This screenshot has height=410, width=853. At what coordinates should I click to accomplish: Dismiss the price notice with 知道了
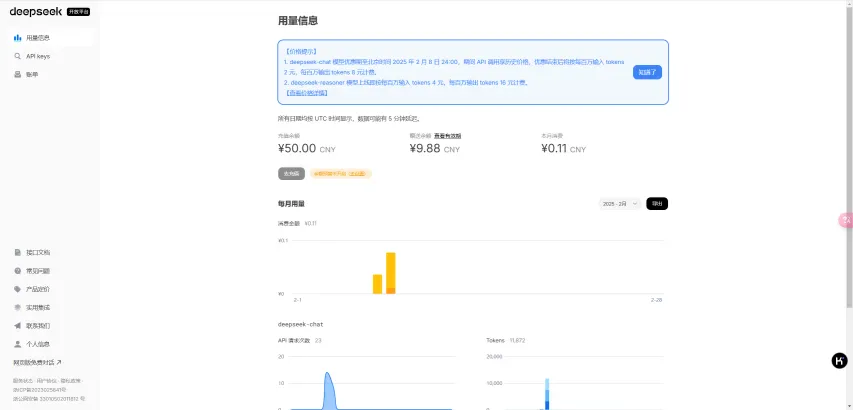click(647, 72)
